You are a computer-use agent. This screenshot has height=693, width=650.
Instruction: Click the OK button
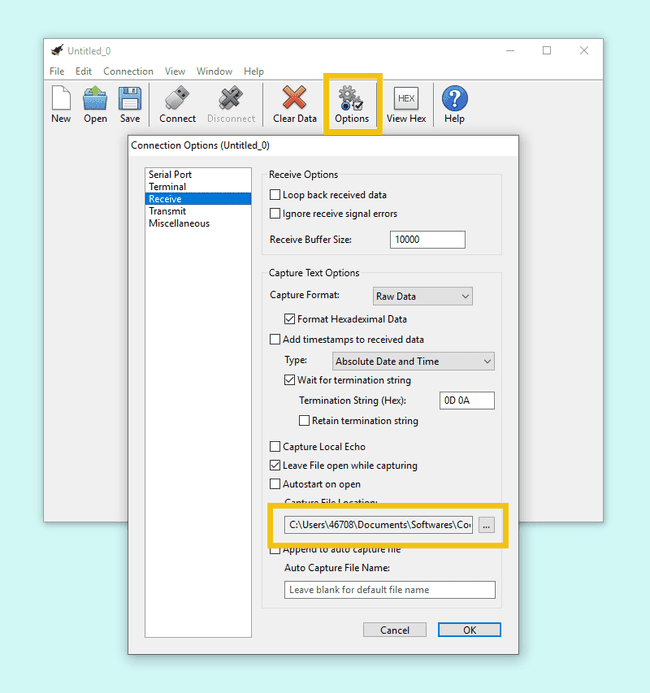(469, 630)
